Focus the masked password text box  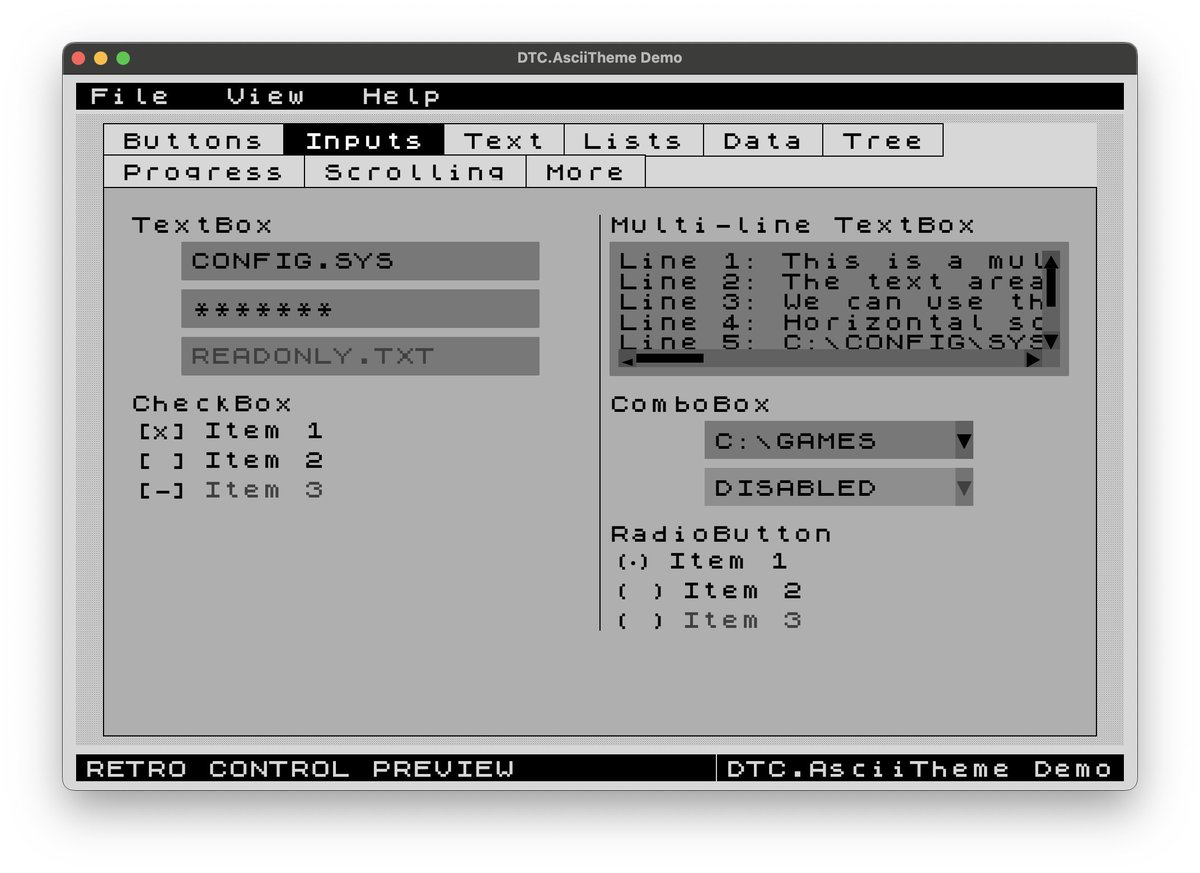tap(360, 309)
